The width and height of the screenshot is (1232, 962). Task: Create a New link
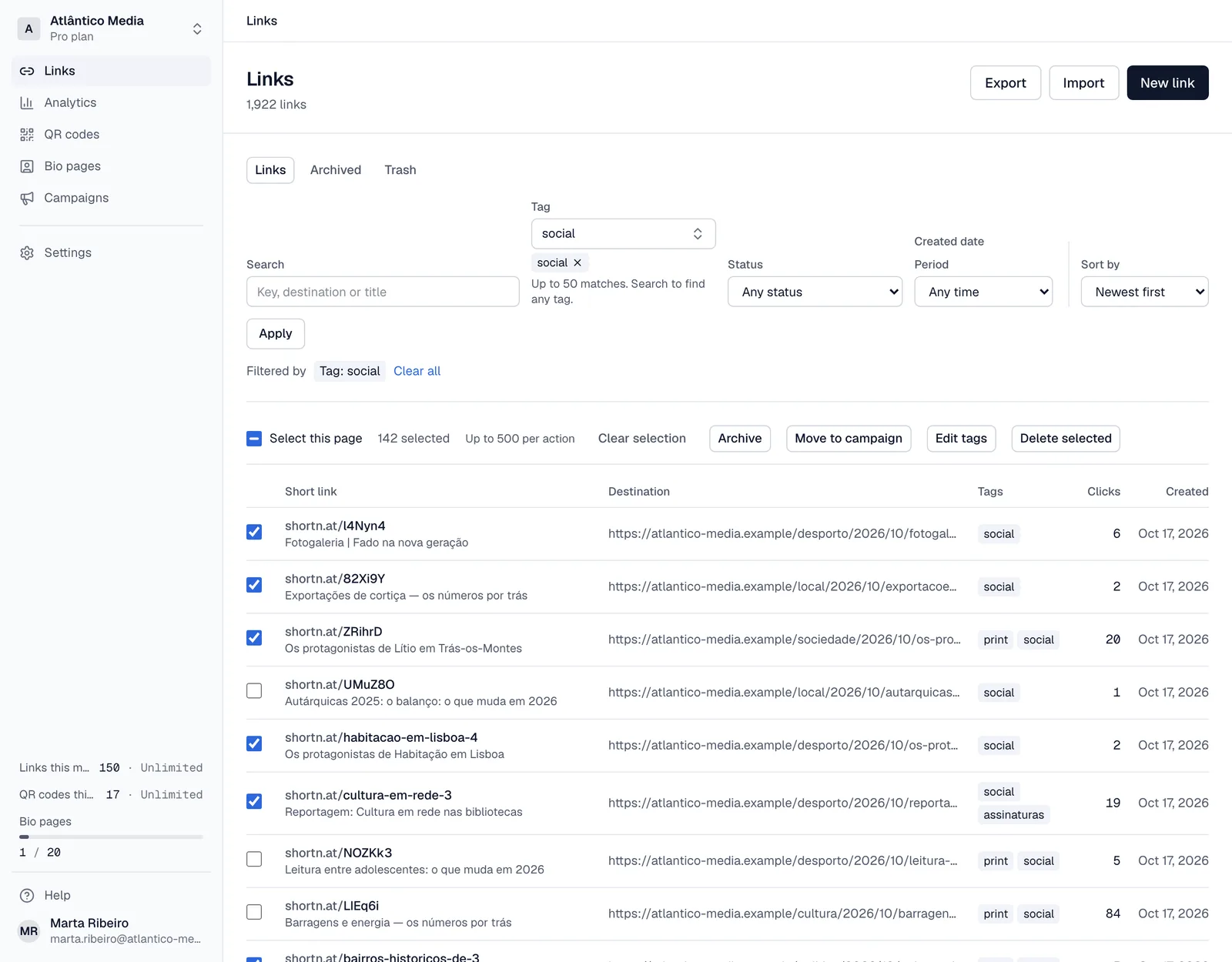pos(1167,82)
